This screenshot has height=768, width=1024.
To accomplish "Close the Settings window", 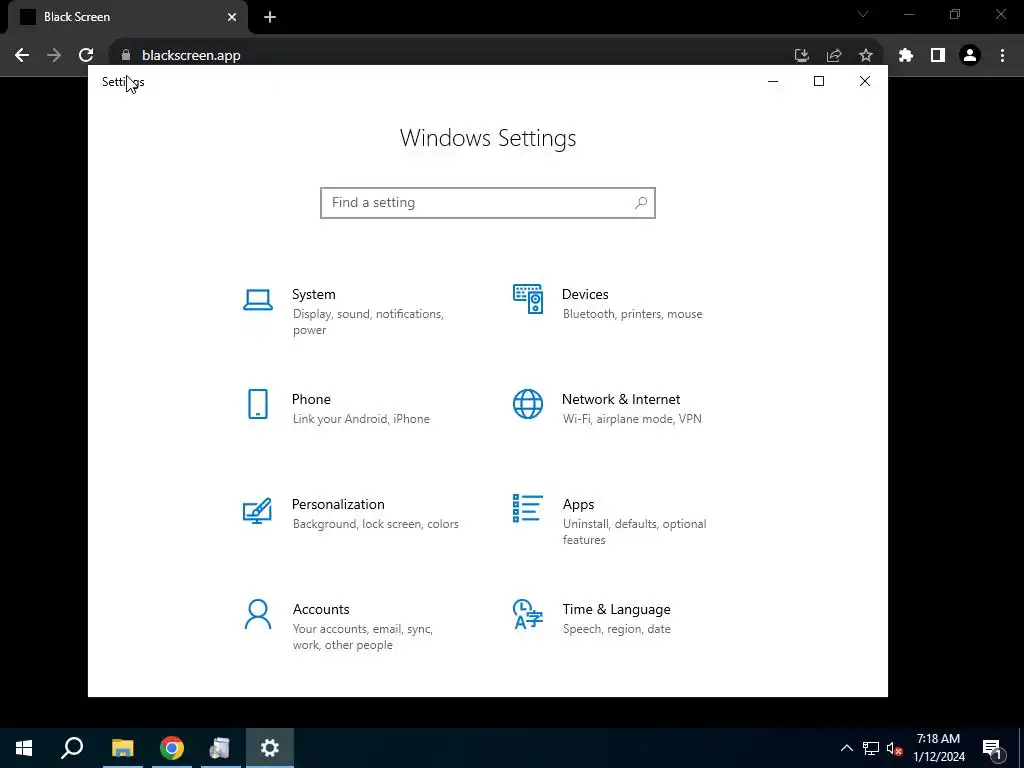I will [865, 81].
